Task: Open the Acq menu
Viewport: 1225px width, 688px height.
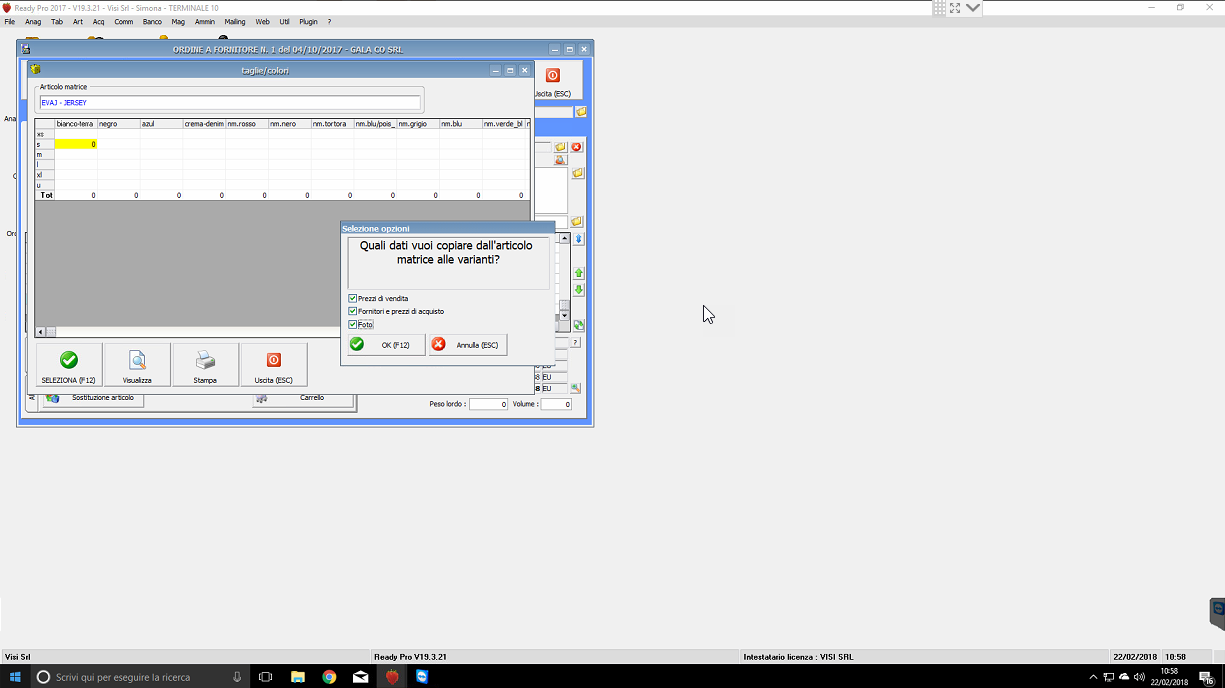Action: pos(98,21)
